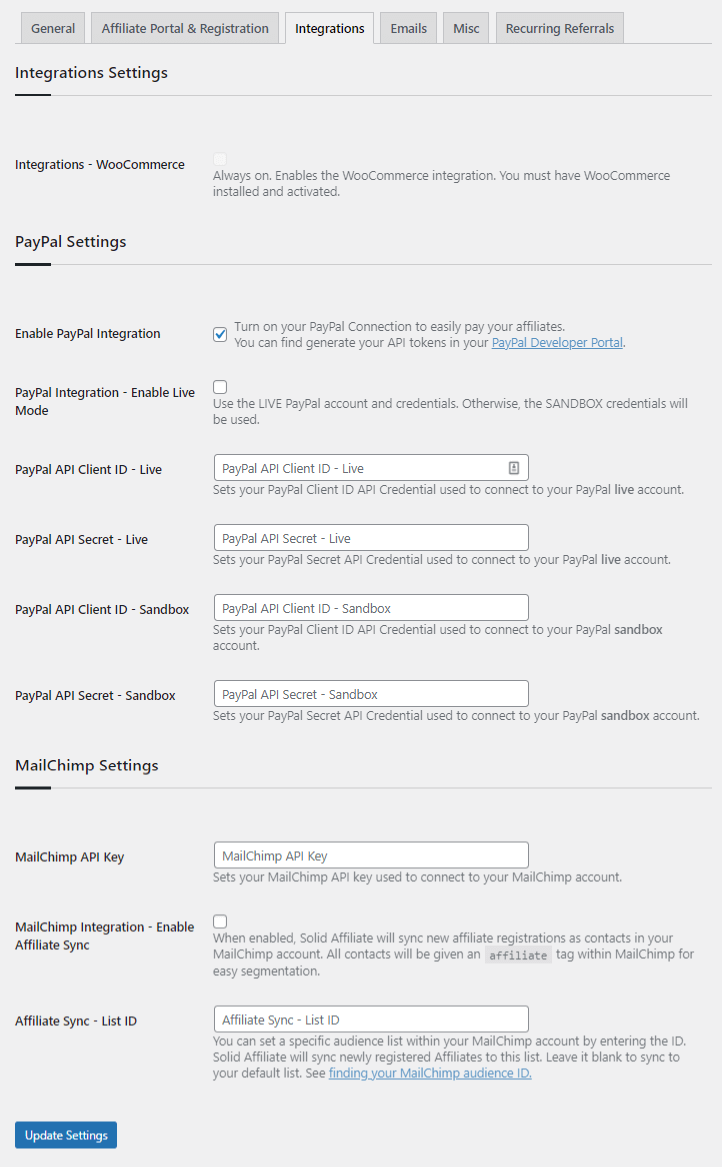The height and width of the screenshot is (1167, 722).
Task: Switch to the General settings tab
Action: coord(52,27)
